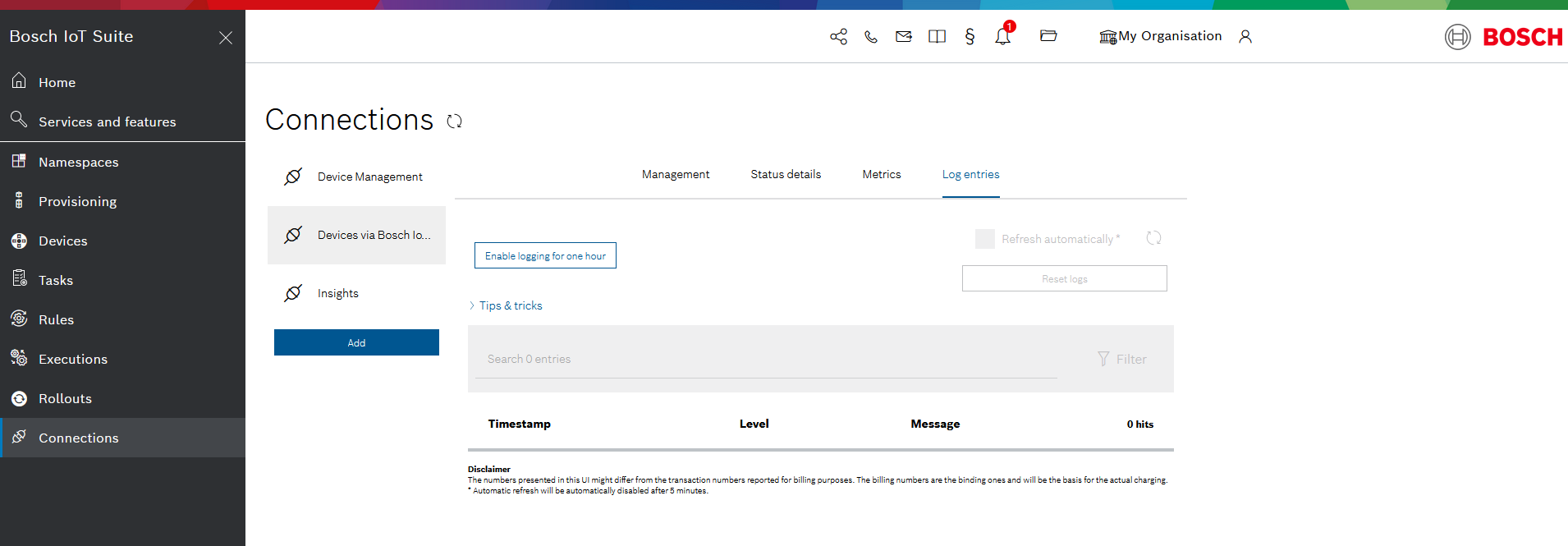The height and width of the screenshot is (546, 1568).
Task: Click the Executions gears icon
Action: click(x=19, y=358)
